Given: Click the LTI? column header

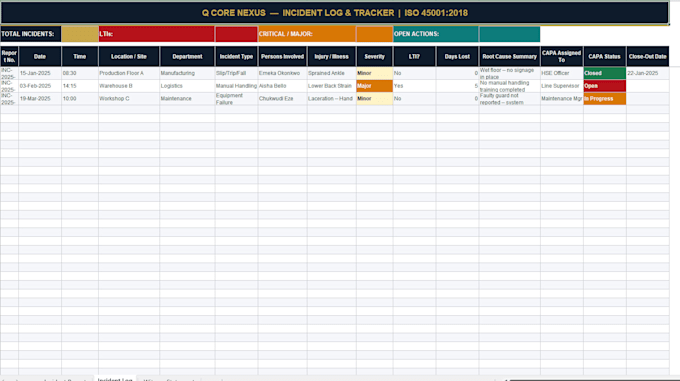Looking at the screenshot, I should (x=415, y=56).
